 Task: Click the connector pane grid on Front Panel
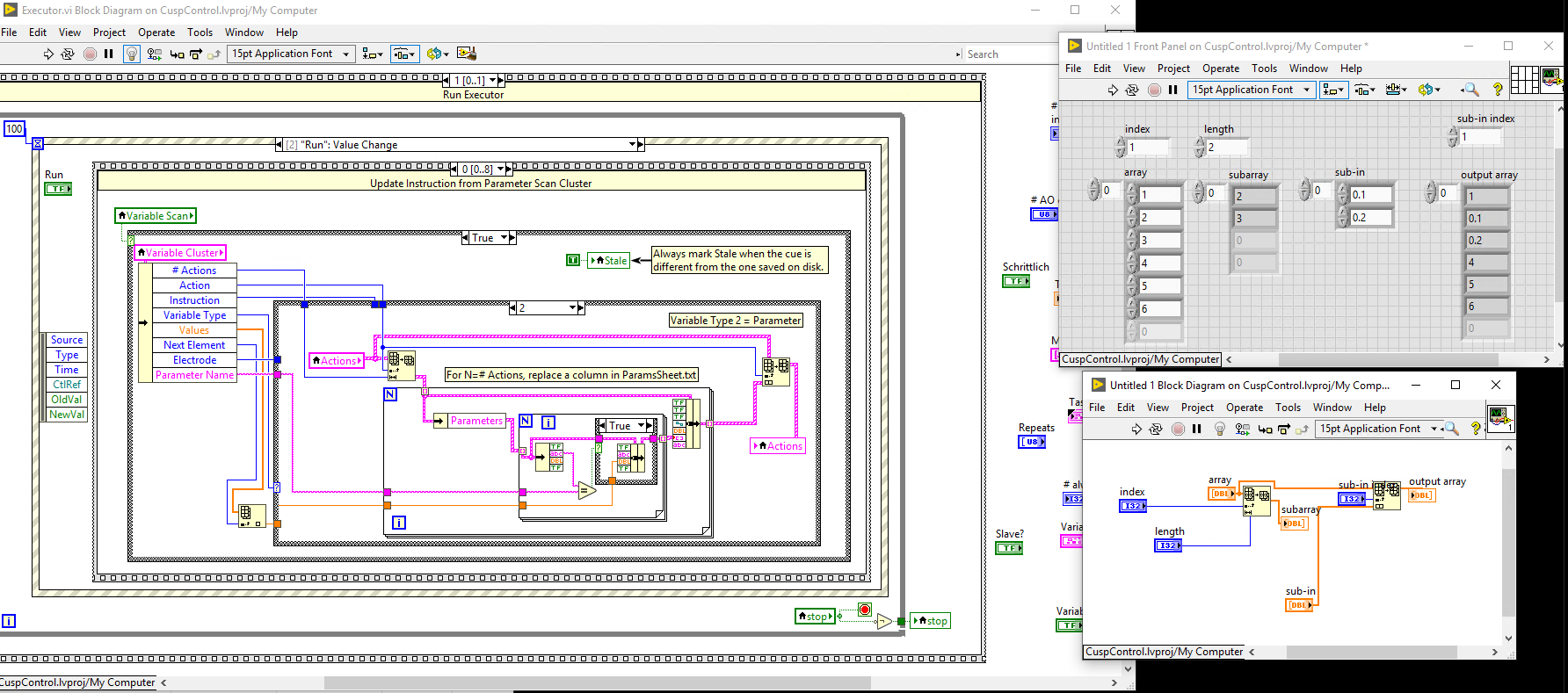pyautogui.click(x=1524, y=79)
